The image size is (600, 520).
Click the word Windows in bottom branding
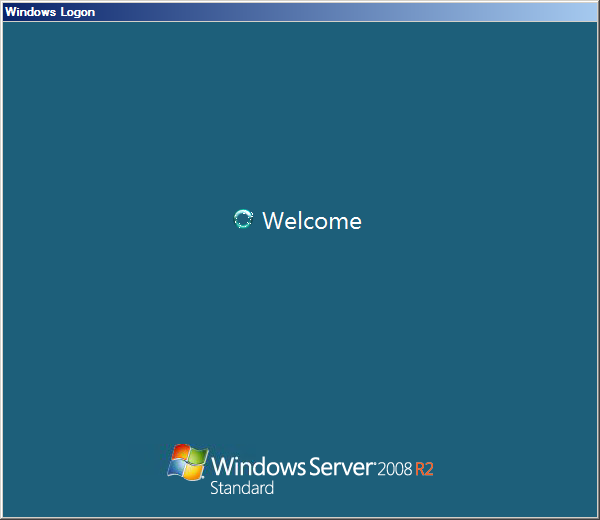pos(252,467)
